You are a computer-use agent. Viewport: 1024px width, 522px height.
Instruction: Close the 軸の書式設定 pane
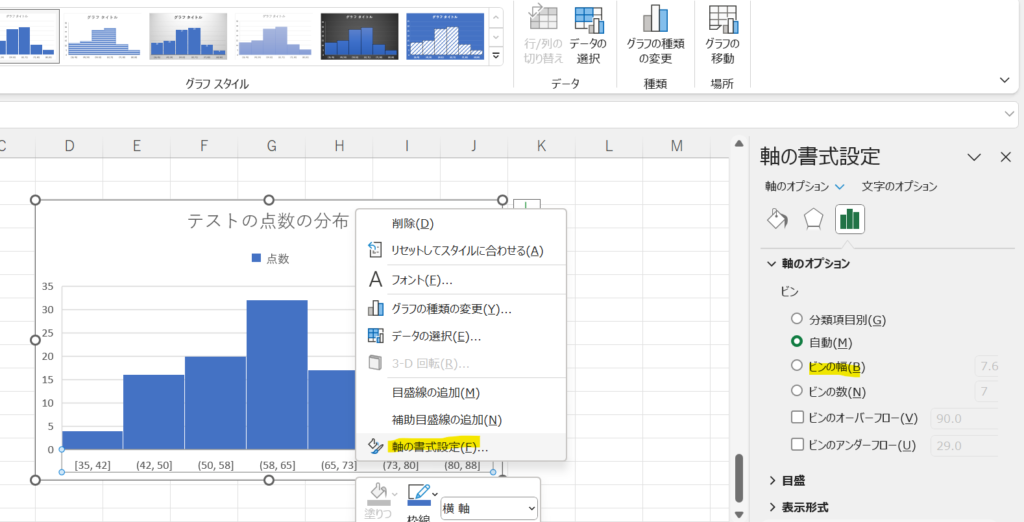coord(1006,157)
